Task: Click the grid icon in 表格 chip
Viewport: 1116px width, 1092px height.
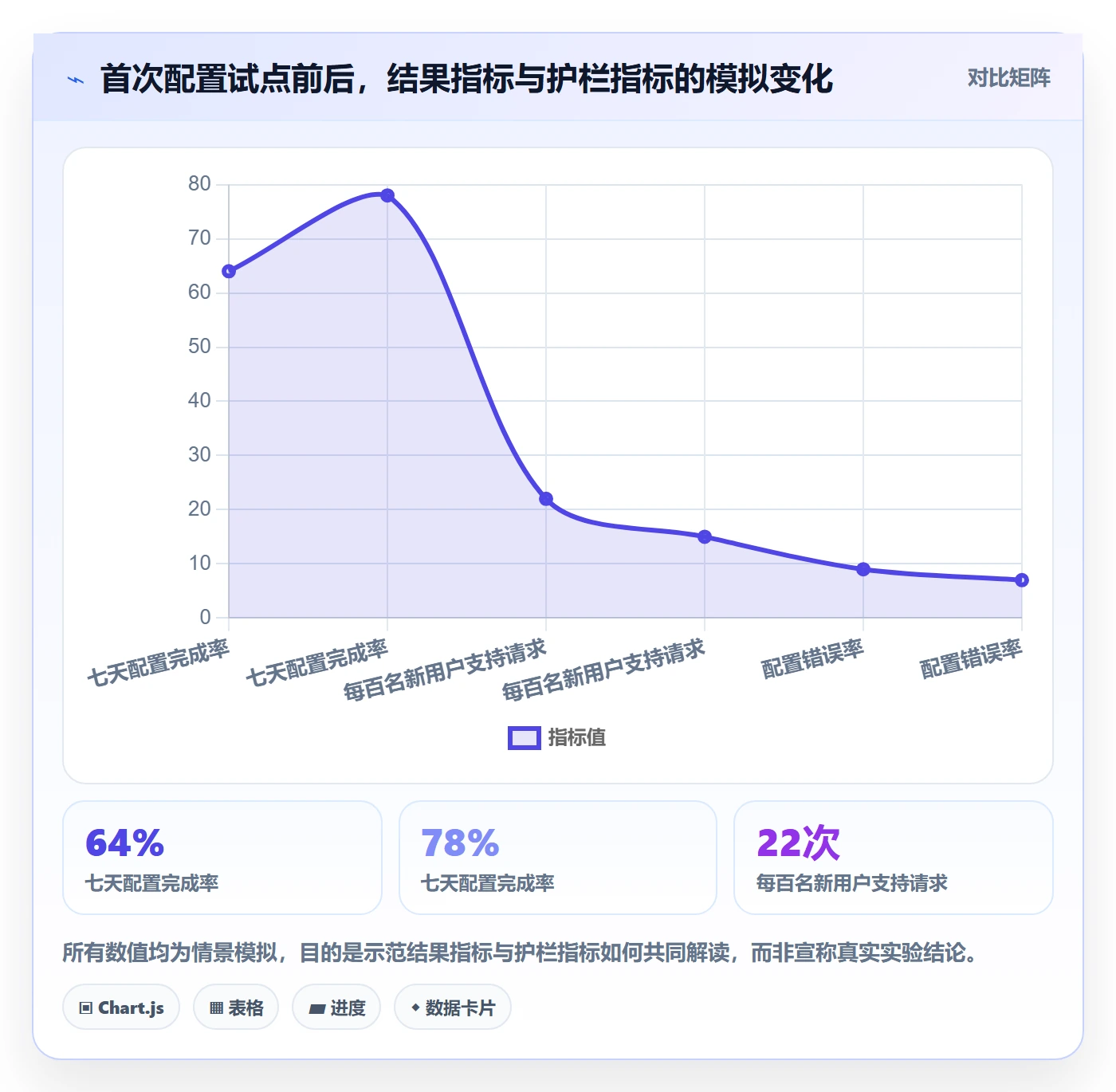Action: point(216,1008)
